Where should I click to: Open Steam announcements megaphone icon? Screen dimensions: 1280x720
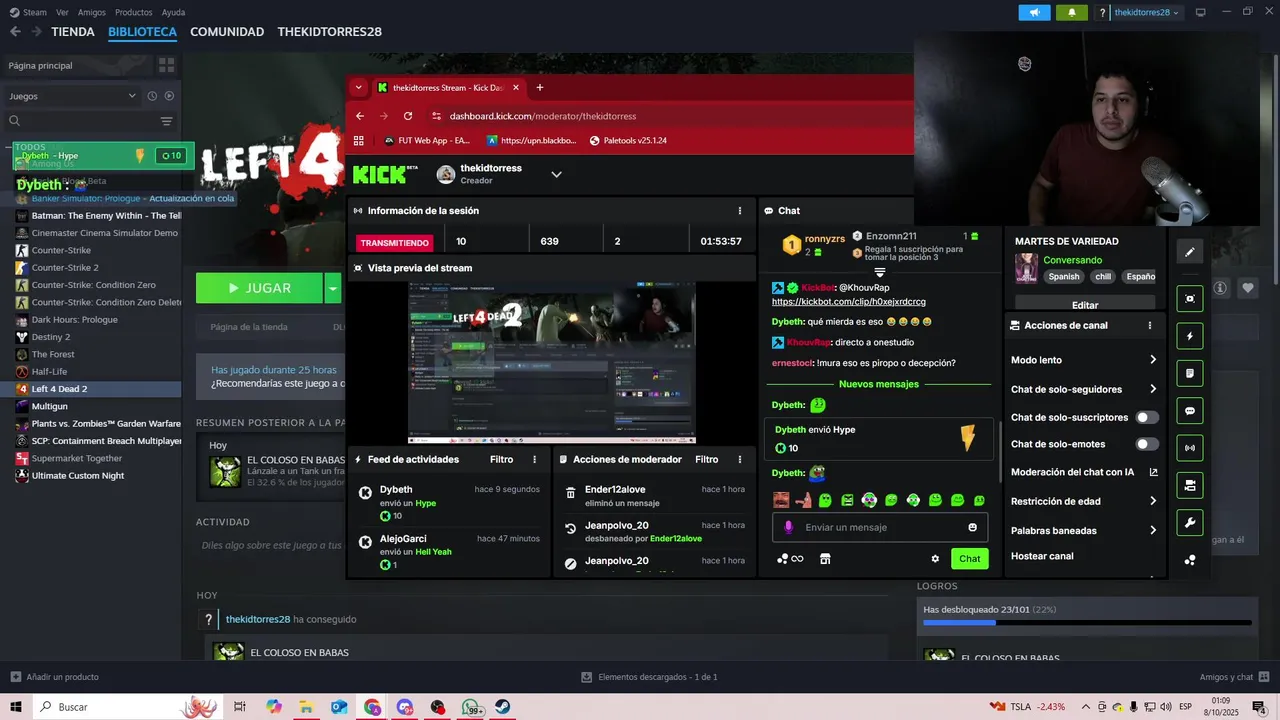(1034, 12)
